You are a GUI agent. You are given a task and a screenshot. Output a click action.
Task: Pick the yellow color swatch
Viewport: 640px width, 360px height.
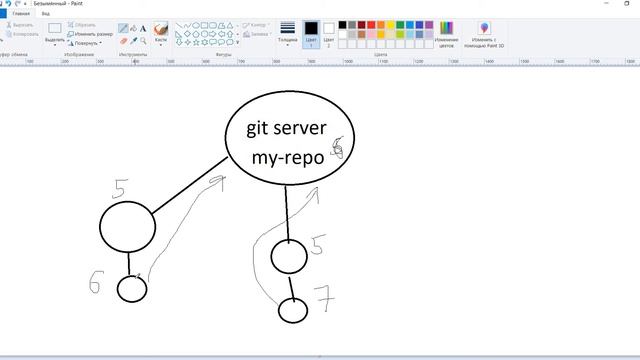coord(391,25)
